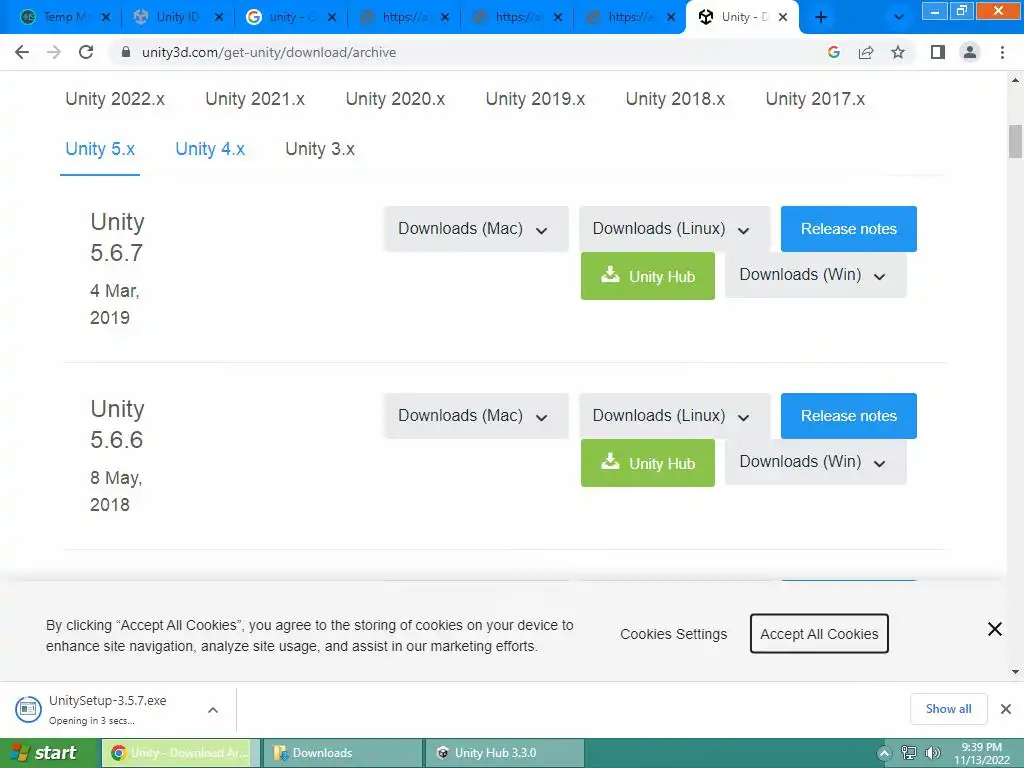This screenshot has height=768, width=1024.
Task: Close the active Unity download tab
Action: tap(783, 17)
